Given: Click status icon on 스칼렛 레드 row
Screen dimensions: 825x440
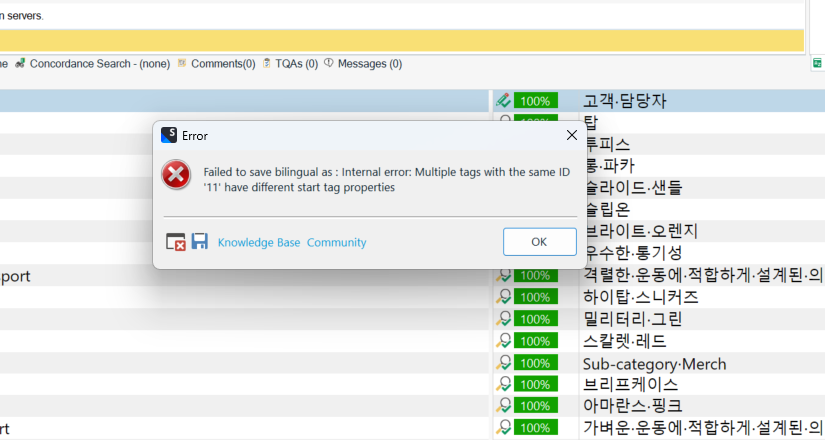Looking at the screenshot, I should [503, 341].
